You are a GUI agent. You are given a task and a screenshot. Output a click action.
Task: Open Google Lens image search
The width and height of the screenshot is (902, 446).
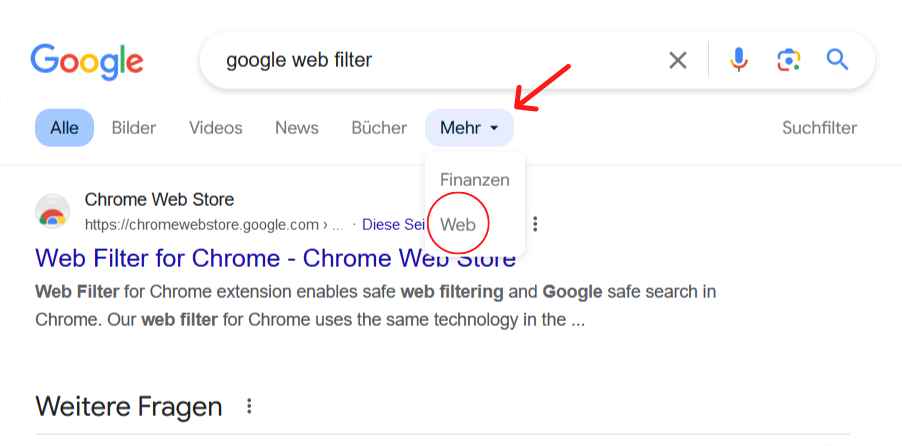coord(789,61)
